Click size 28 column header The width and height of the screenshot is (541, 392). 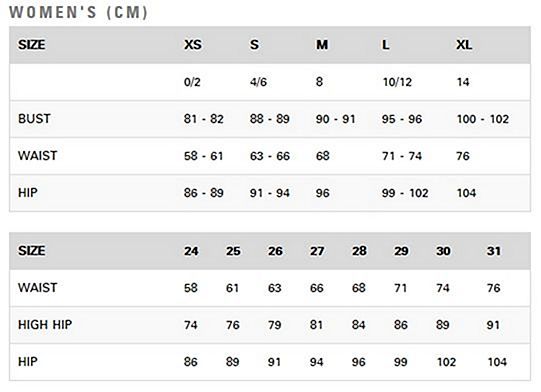click(359, 251)
